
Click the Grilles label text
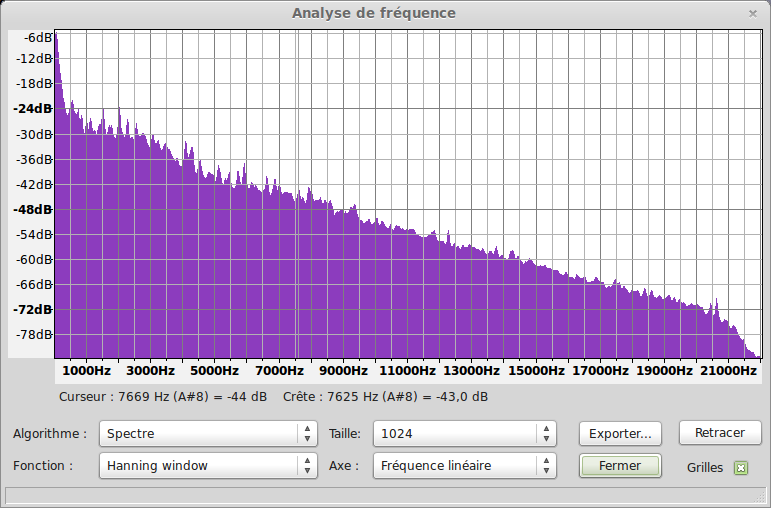(x=705, y=468)
